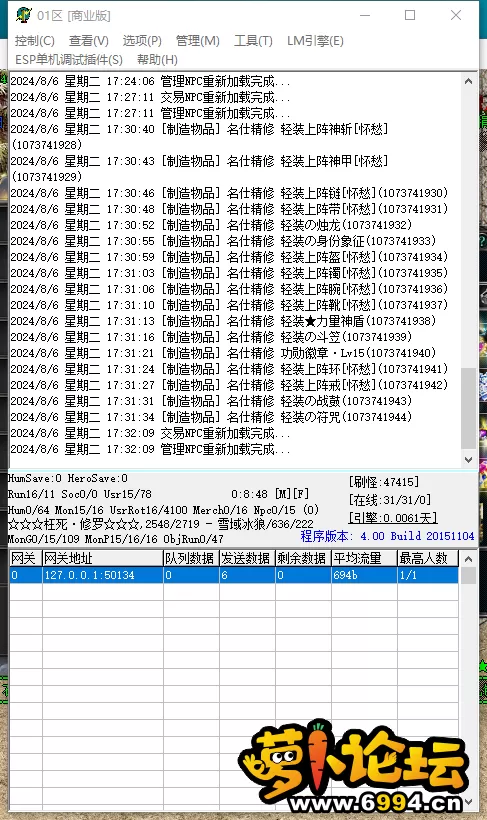Click log line 轻装上阵靴[怀愁](1073741937)
Image resolution: width=487 pixels, height=820 pixels.
[x=229, y=305]
